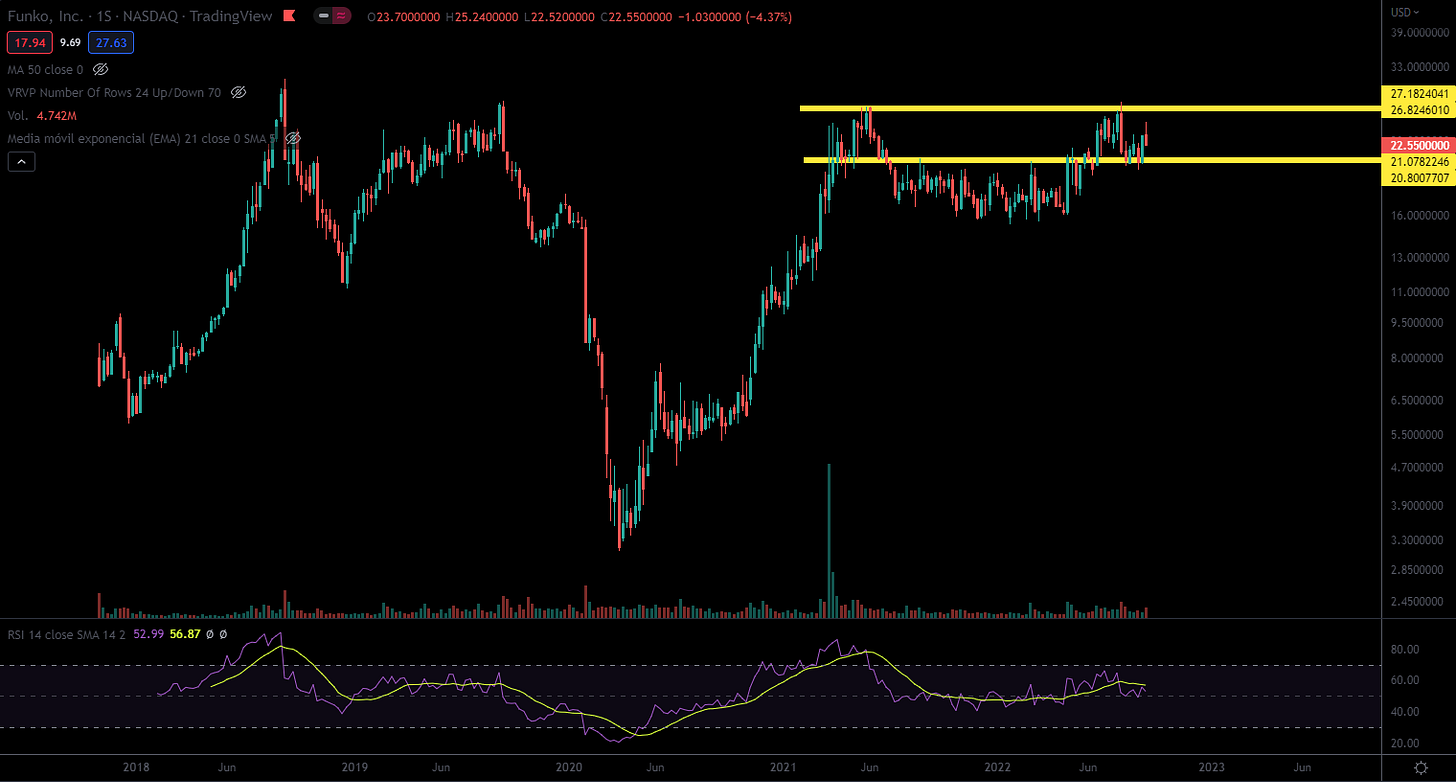Open chart settings gear at bottom right
1456x782 pixels.
(1421, 766)
